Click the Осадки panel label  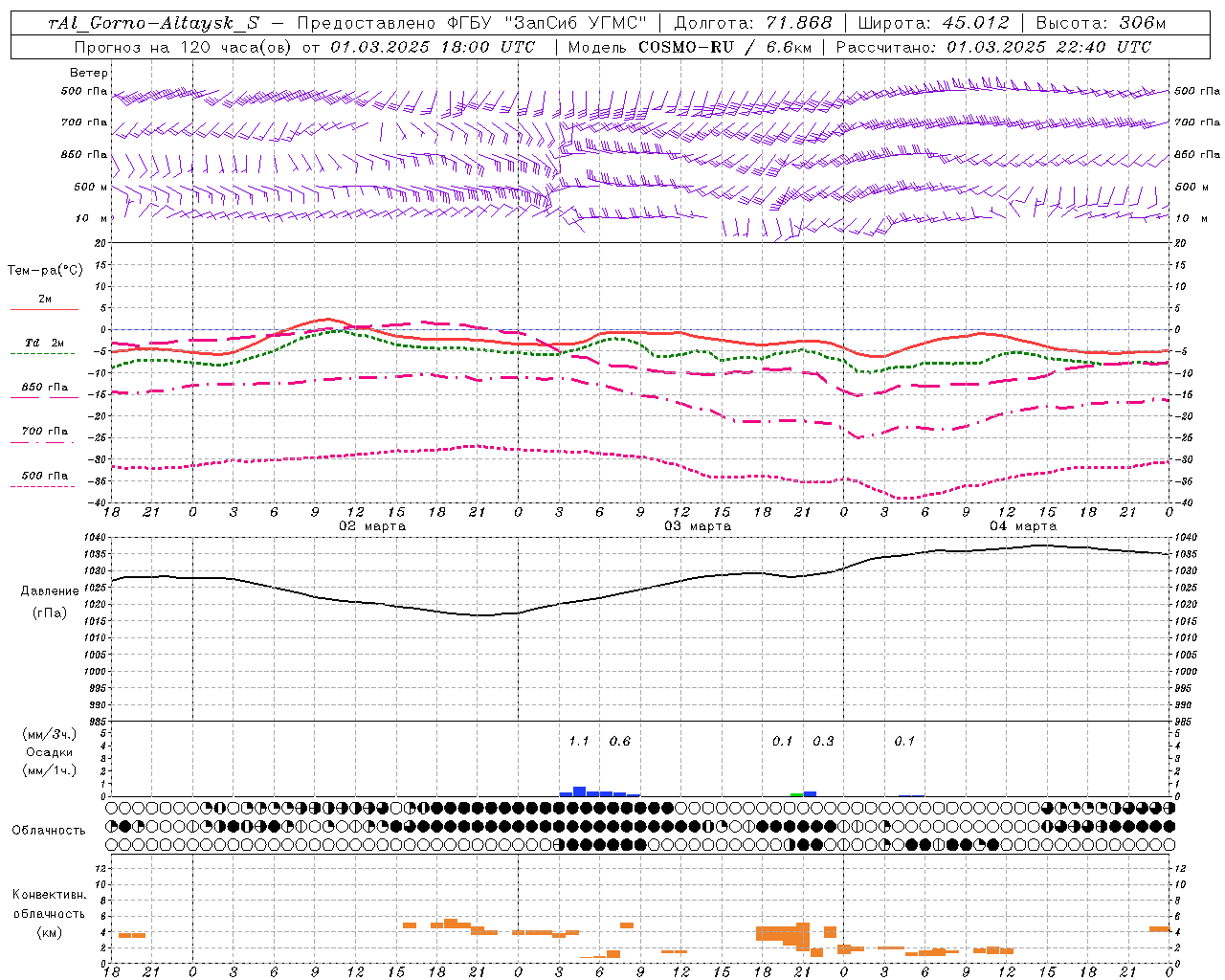click(50, 752)
